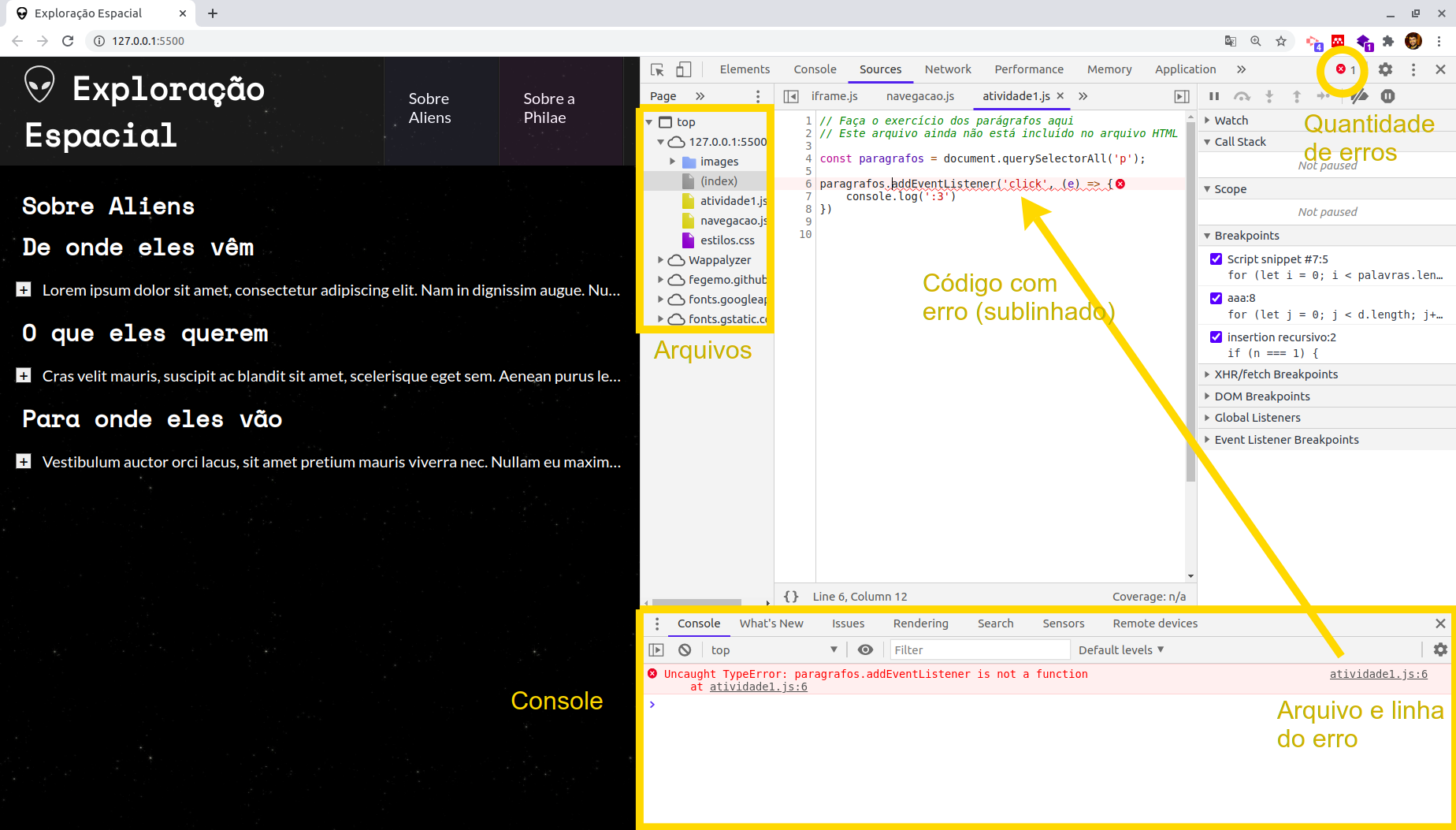Open the navegacao.js tab
This screenshot has height=830, width=1456.
pyautogui.click(x=919, y=96)
